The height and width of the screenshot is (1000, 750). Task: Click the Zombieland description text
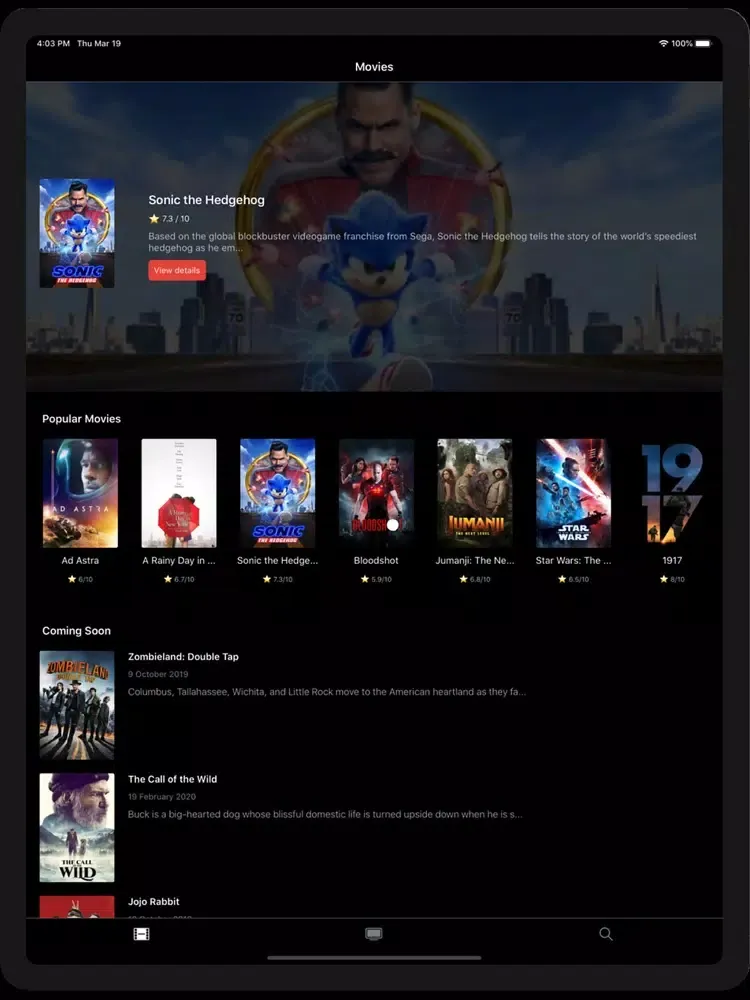coord(327,692)
